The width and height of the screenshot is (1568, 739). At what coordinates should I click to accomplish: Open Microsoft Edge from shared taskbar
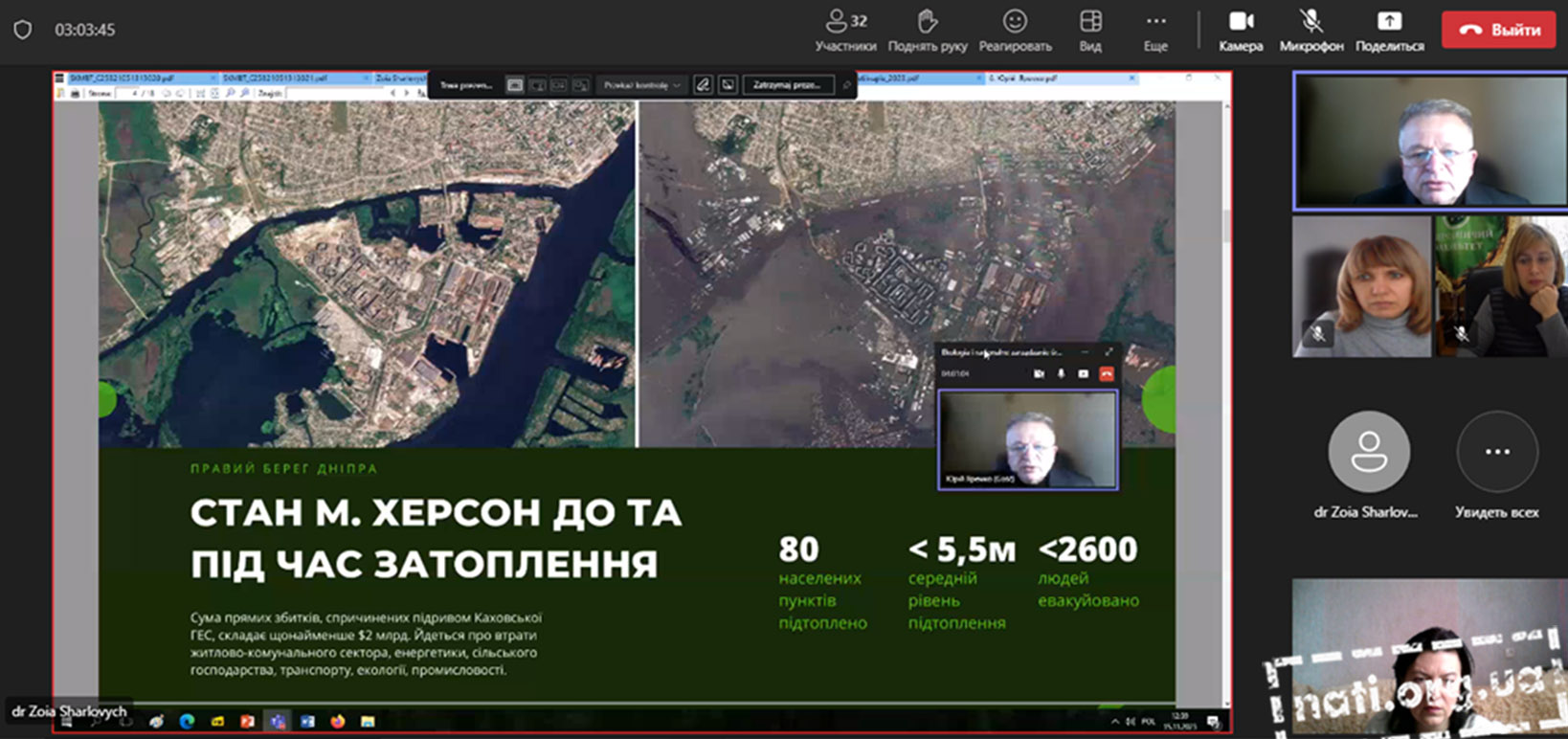[187, 722]
